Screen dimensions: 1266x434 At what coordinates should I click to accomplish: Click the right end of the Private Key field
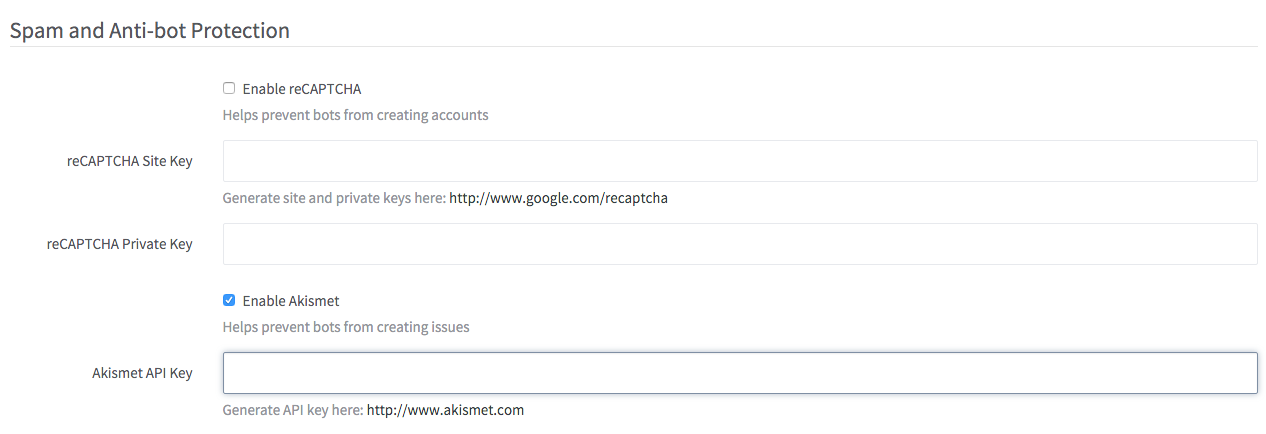click(1240, 244)
